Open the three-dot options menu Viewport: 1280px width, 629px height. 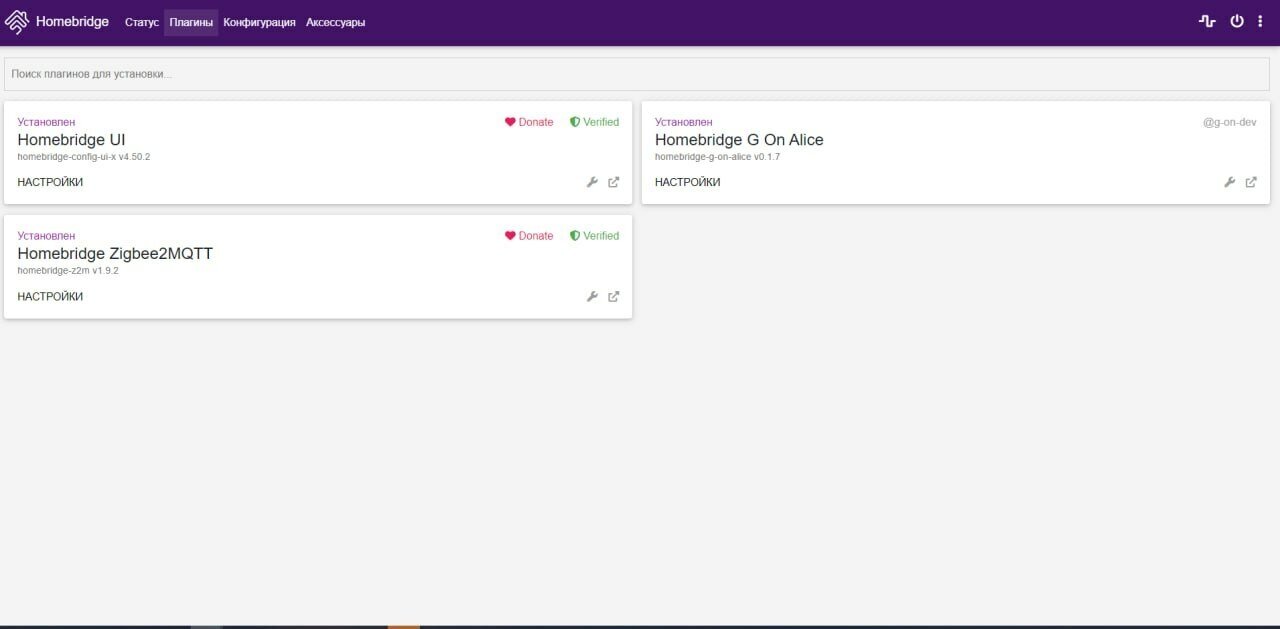(1260, 21)
